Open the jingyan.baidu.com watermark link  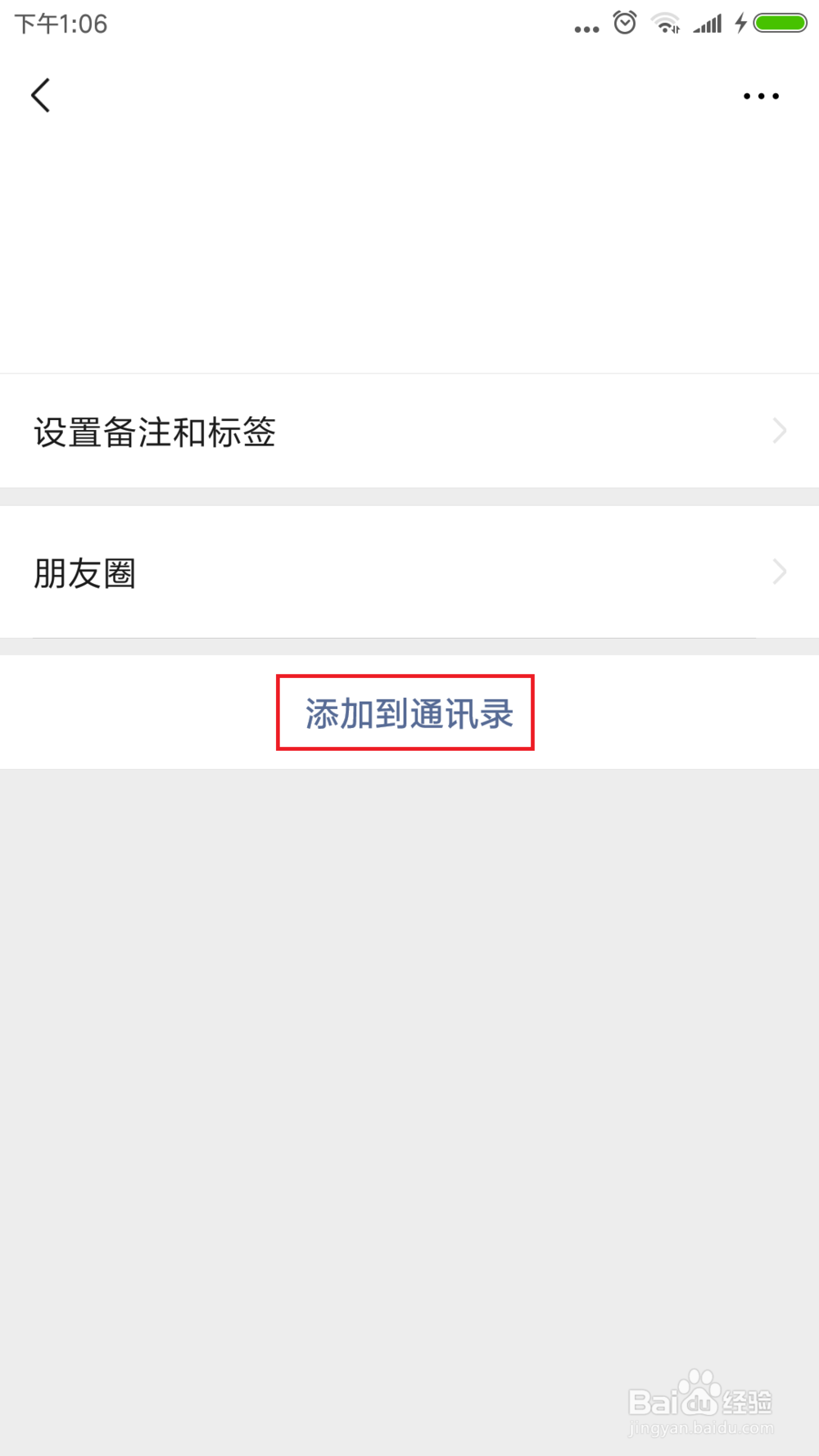pyautogui.click(x=701, y=1428)
